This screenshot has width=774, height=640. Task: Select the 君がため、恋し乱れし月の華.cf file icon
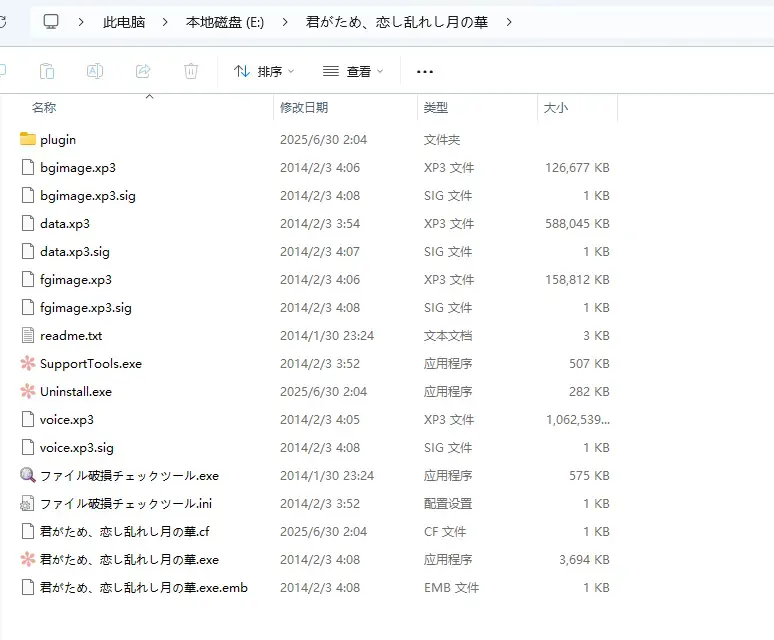28,531
